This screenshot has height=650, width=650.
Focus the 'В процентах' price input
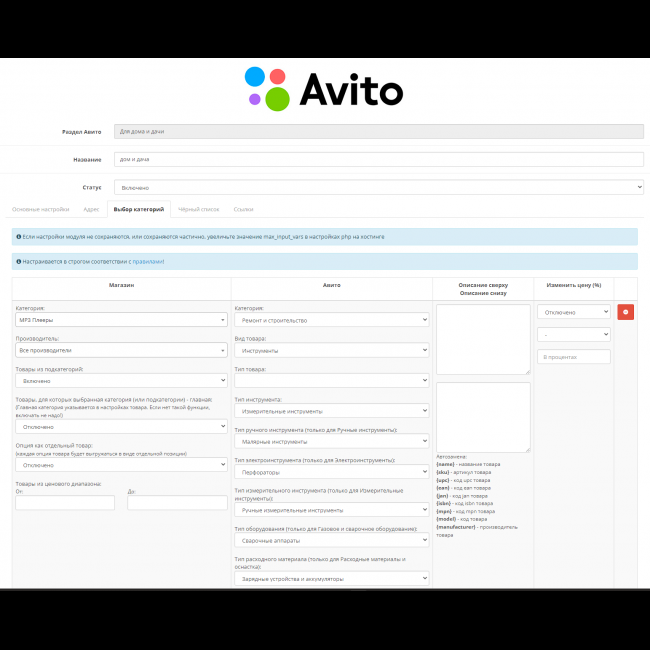tap(573, 356)
